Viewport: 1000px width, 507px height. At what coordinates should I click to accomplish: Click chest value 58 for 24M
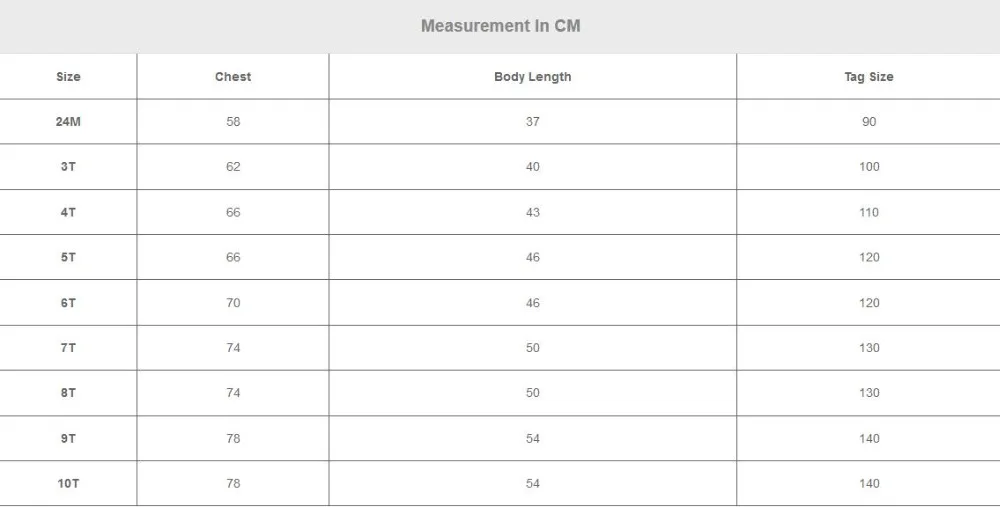(x=233, y=122)
